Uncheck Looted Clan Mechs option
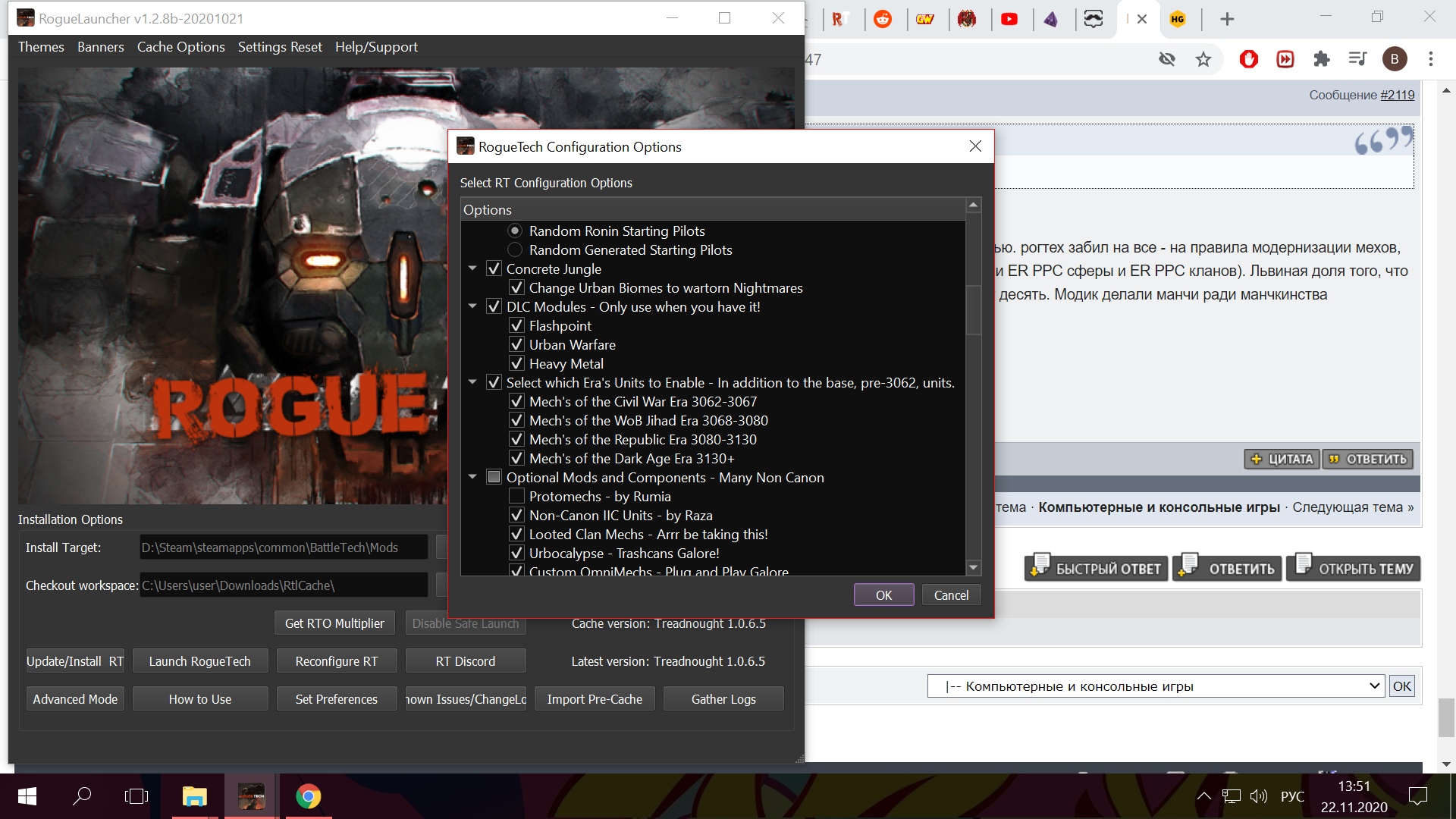This screenshot has width=1456, height=819. coord(516,534)
